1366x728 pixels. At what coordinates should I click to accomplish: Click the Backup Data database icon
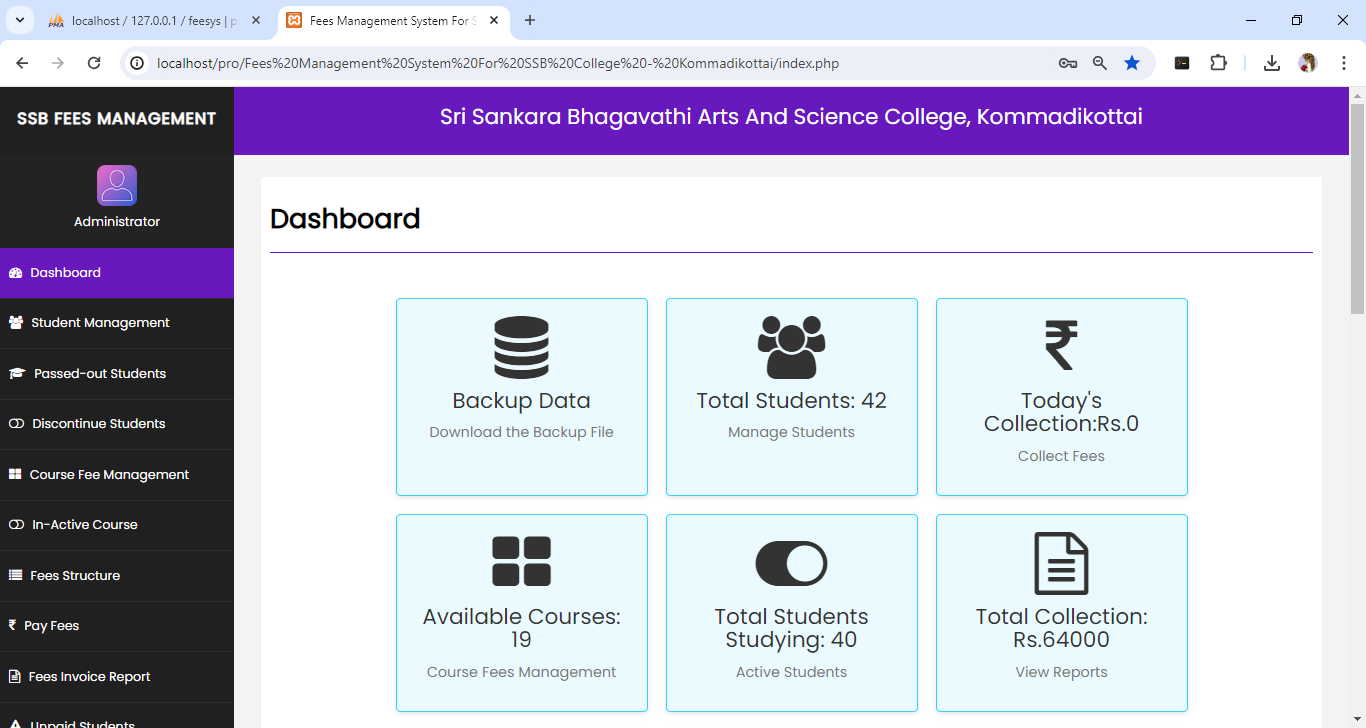click(521, 347)
